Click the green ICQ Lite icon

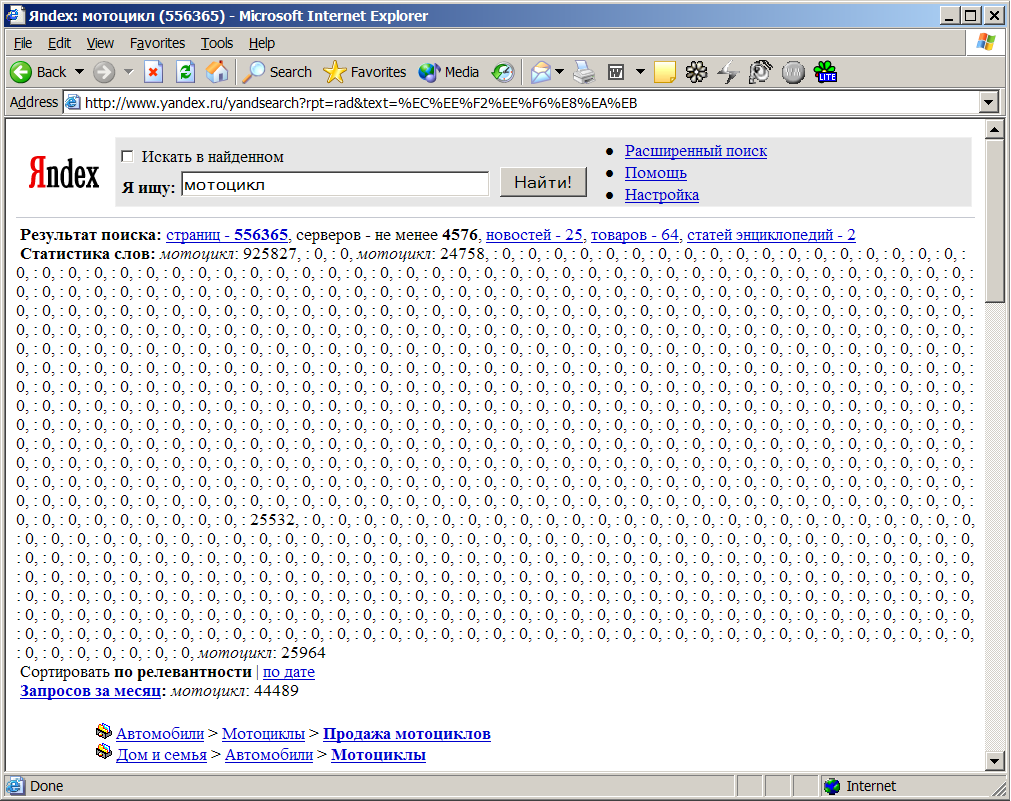pos(825,72)
